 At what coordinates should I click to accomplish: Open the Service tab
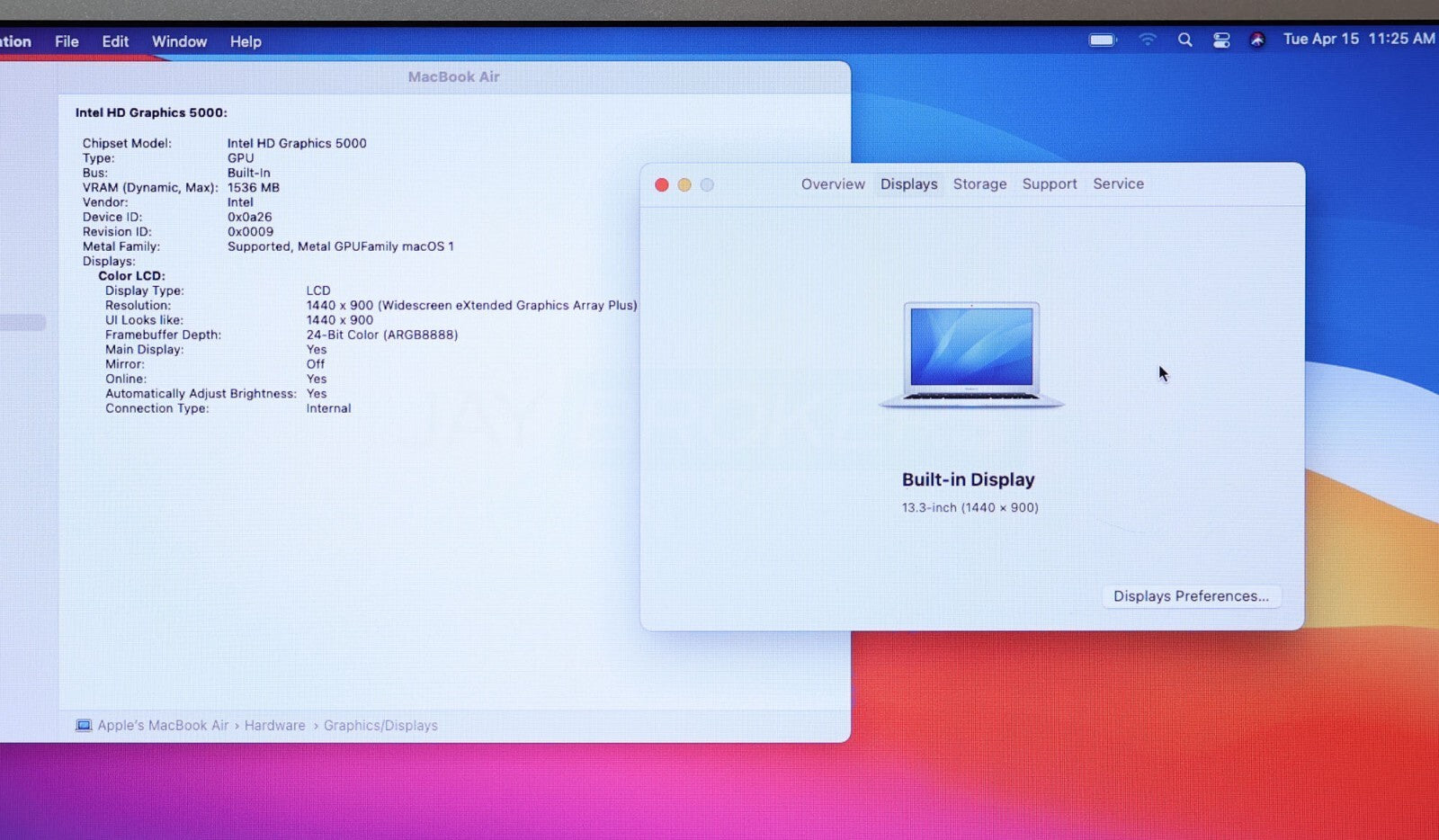click(1118, 183)
